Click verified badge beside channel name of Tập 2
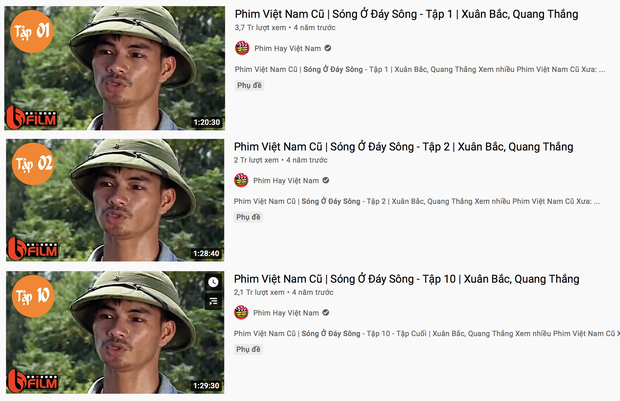 [326, 180]
